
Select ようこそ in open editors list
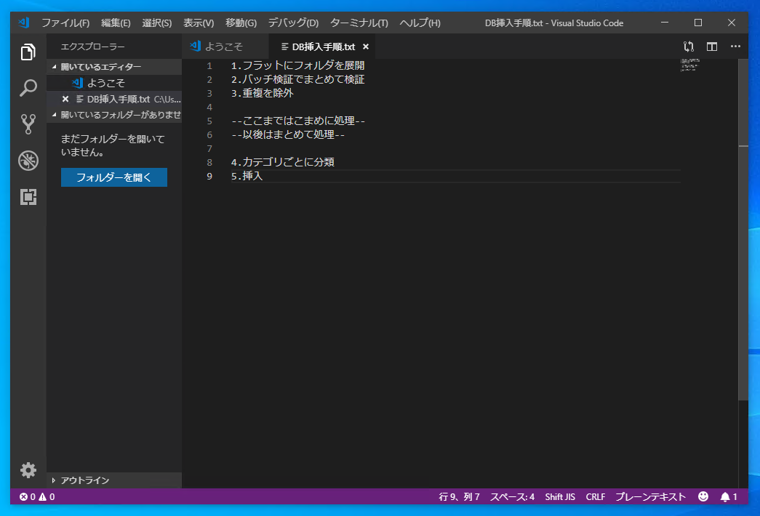(114, 83)
